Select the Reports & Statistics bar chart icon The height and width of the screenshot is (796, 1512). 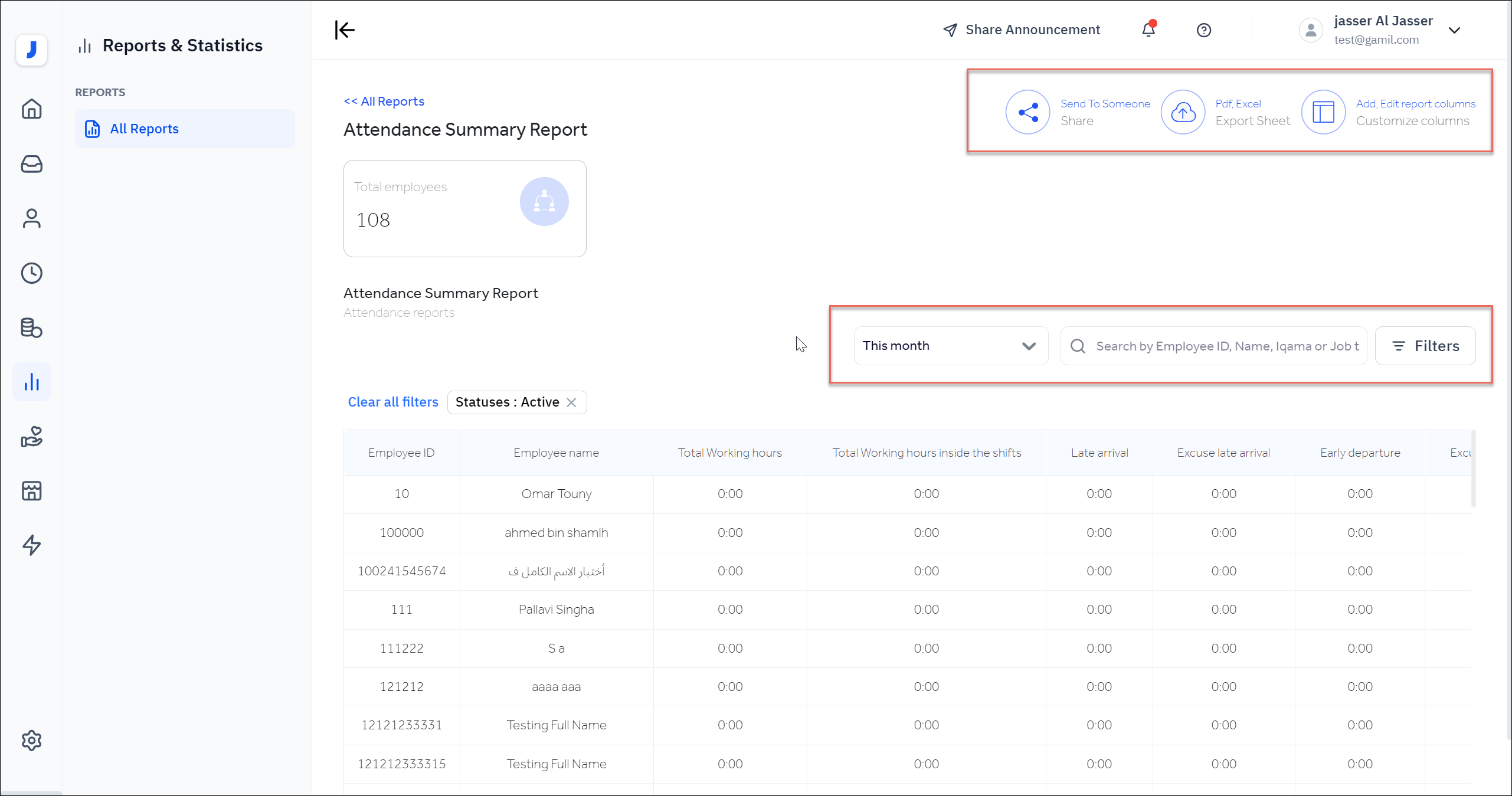[31, 381]
